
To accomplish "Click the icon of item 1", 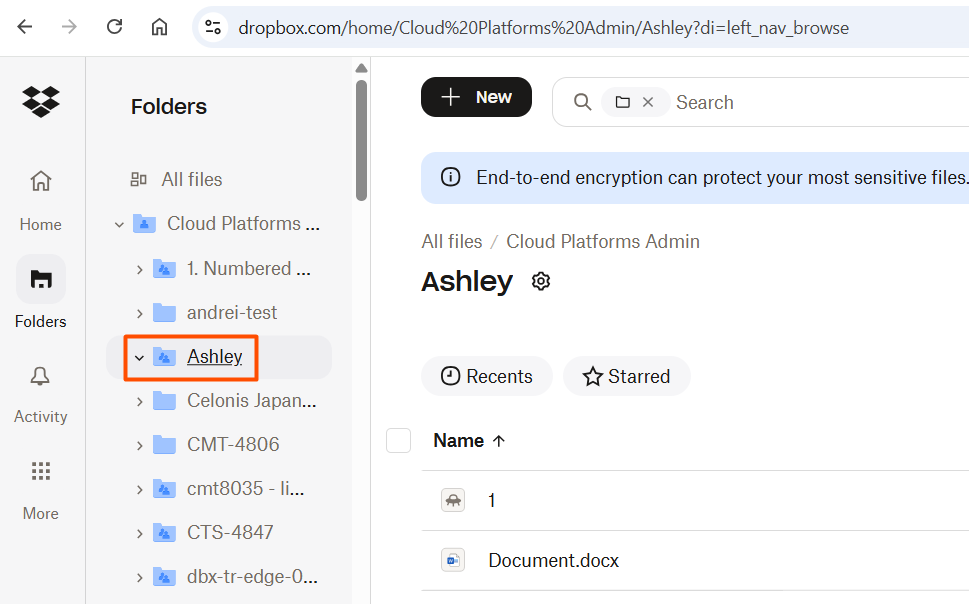I will coord(453,500).
